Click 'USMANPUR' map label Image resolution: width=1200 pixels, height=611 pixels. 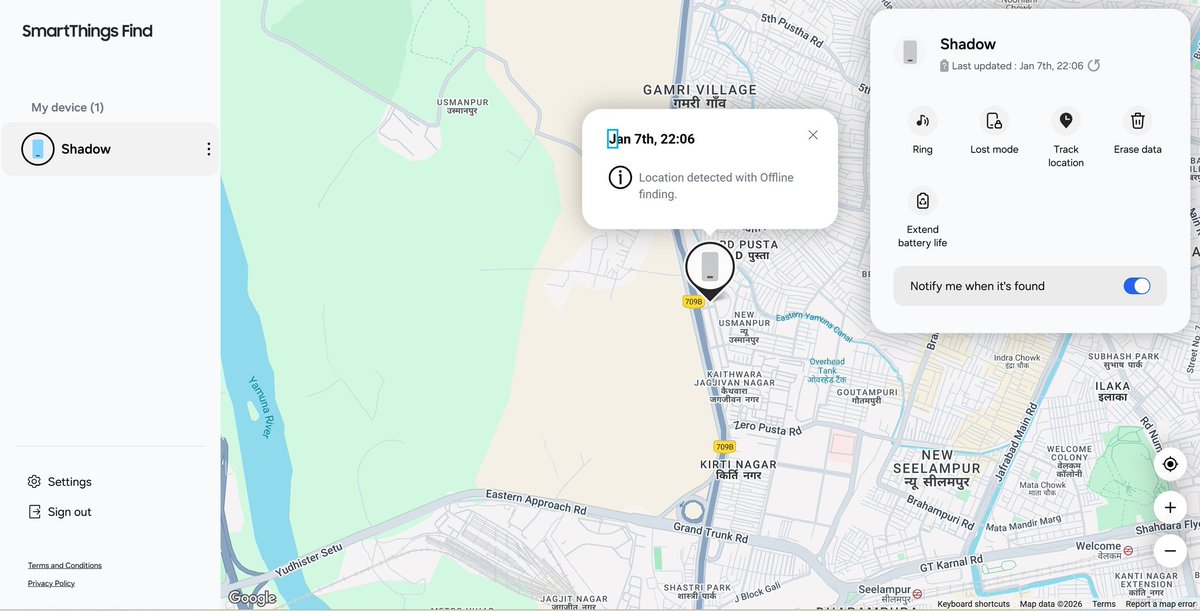(x=462, y=101)
